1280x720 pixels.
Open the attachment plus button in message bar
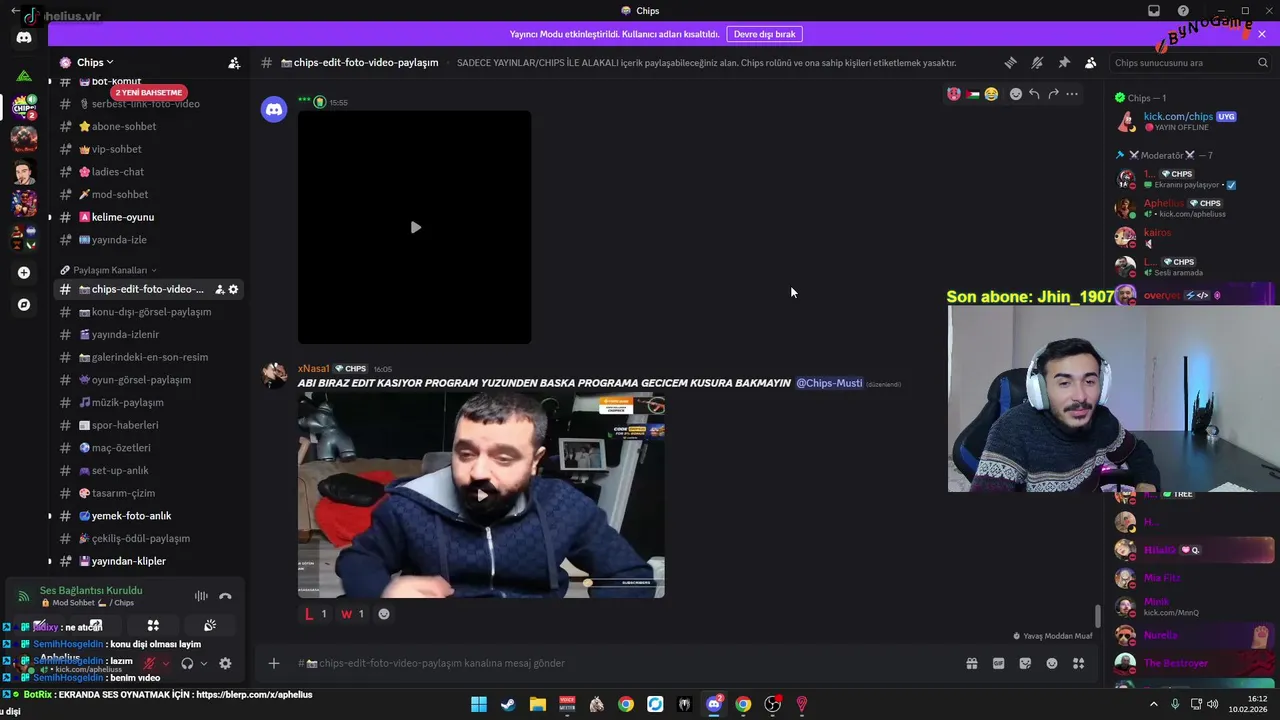(x=274, y=663)
